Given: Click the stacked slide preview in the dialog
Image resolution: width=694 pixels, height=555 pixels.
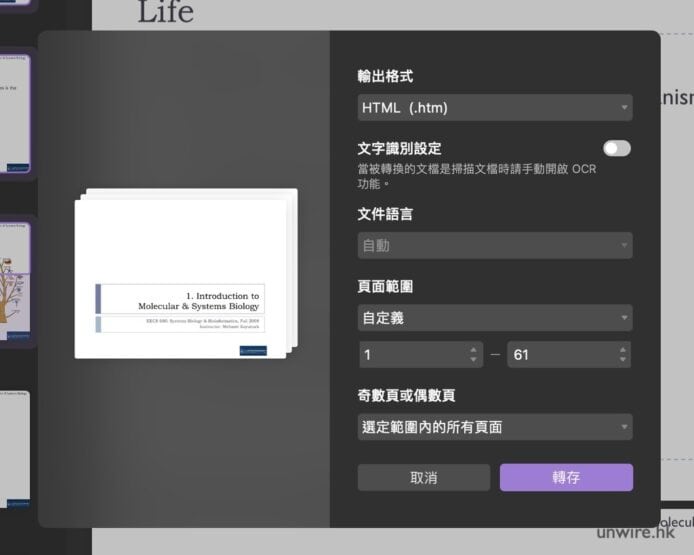Looking at the screenshot, I should [x=185, y=273].
